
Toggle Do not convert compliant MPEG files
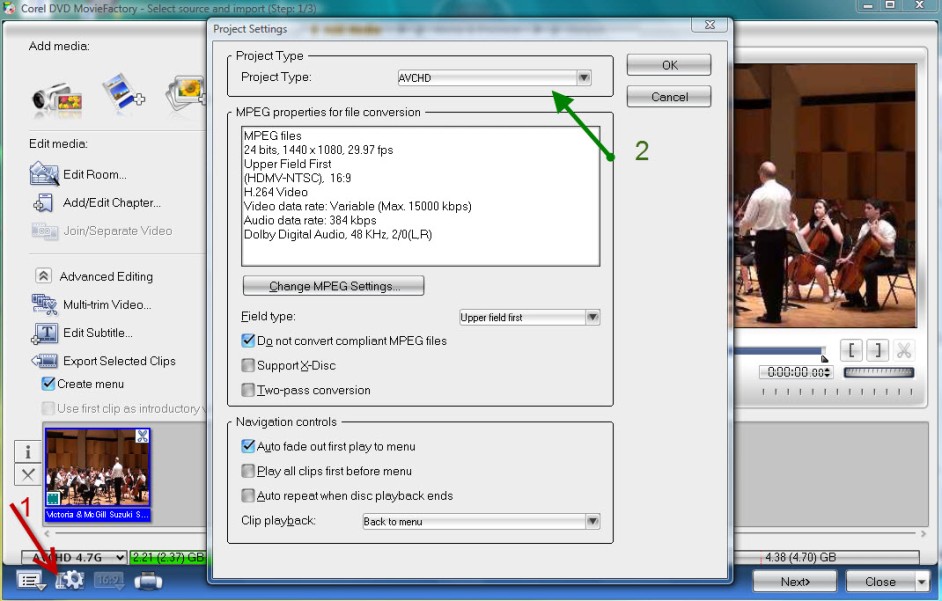(248, 341)
